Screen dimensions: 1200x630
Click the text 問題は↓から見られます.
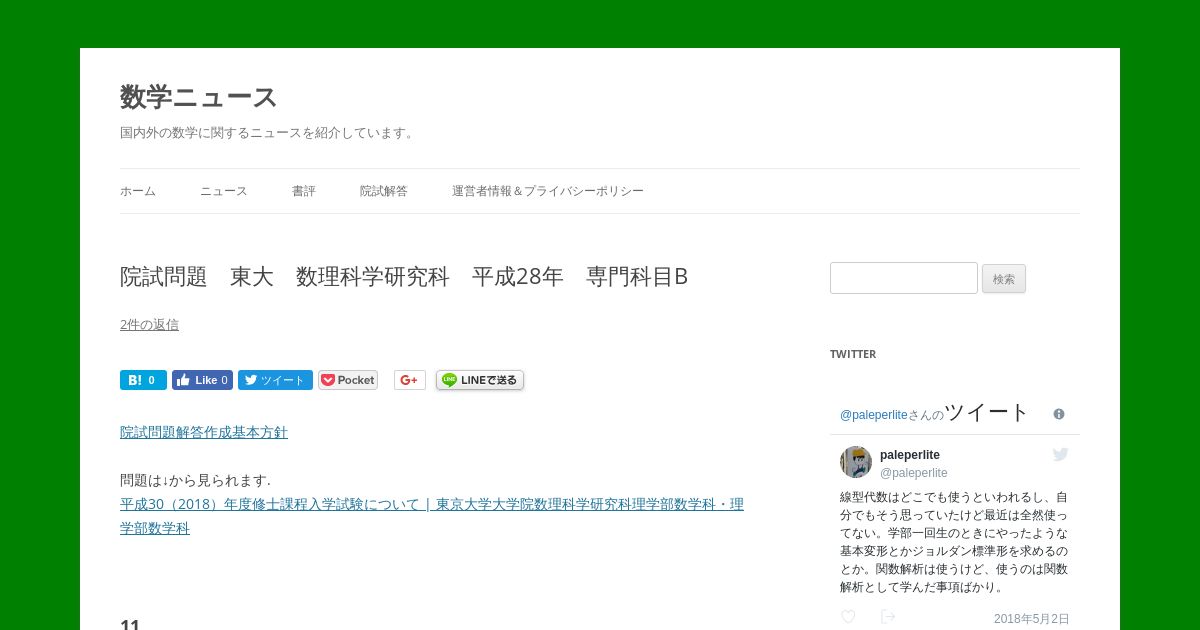point(195,480)
